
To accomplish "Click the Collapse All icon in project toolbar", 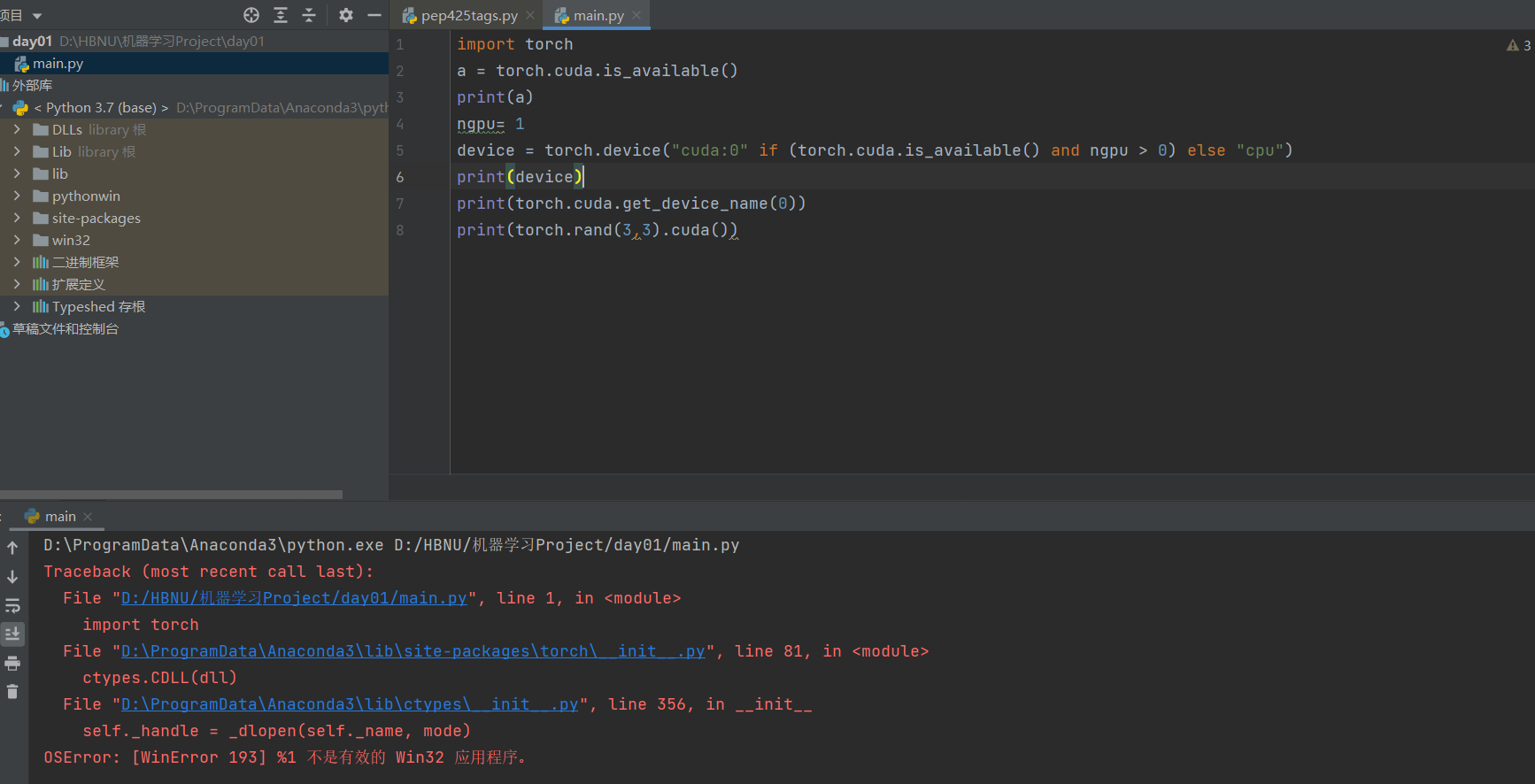I will click(309, 15).
